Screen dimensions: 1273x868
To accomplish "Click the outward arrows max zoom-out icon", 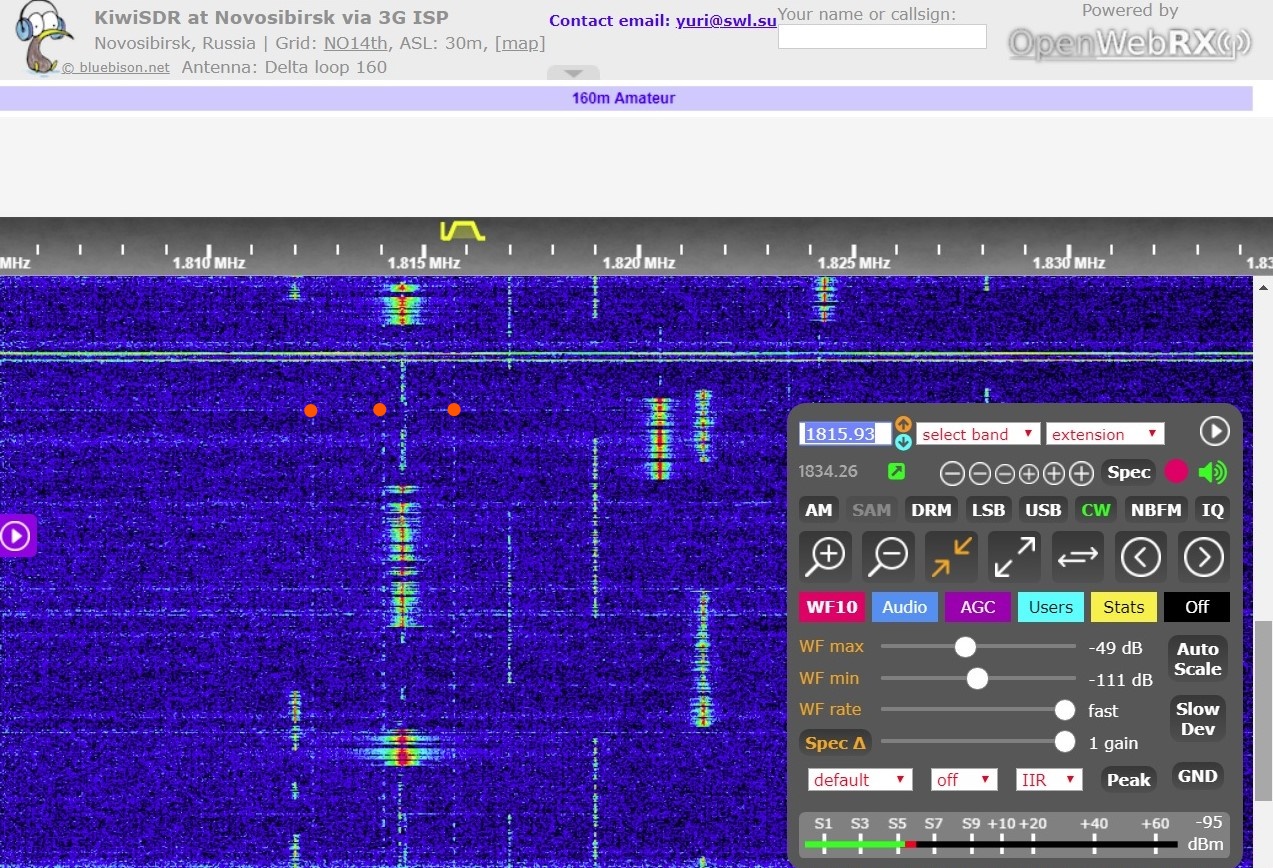I will coord(1014,556).
